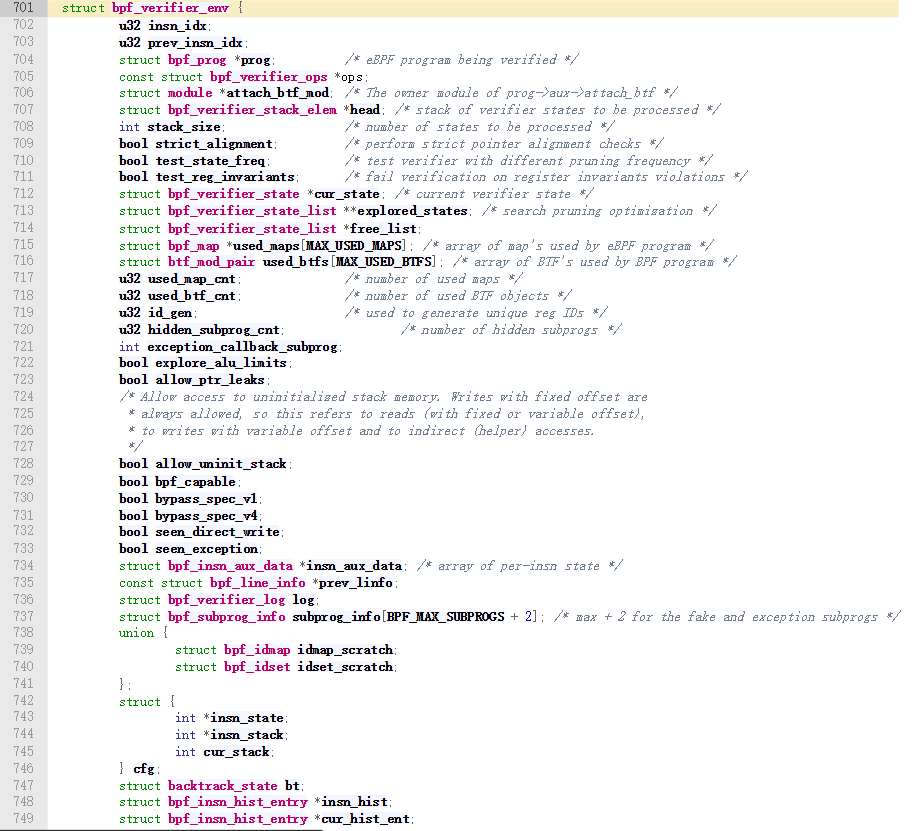
Task: Click the bpf_verifier_ops type link
Action: 268,77
